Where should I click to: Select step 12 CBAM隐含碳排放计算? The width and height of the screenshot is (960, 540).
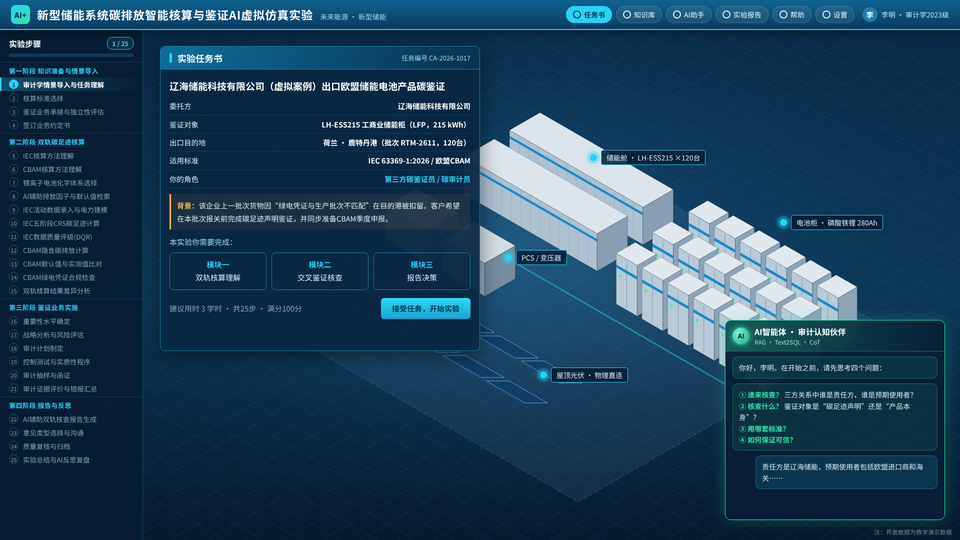pyautogui.click(x=71, y=250)
